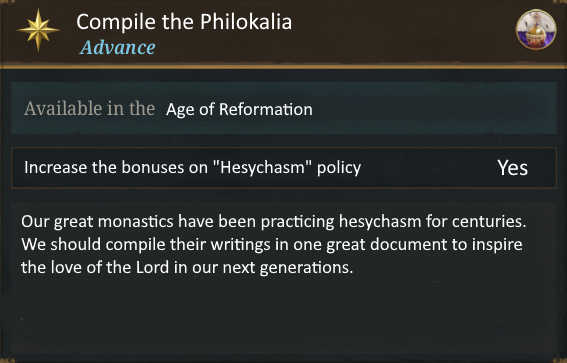The width and height of the screenshot is (567, 363).
Task: Click the "Available in the" label
Action: click(89, 108)
